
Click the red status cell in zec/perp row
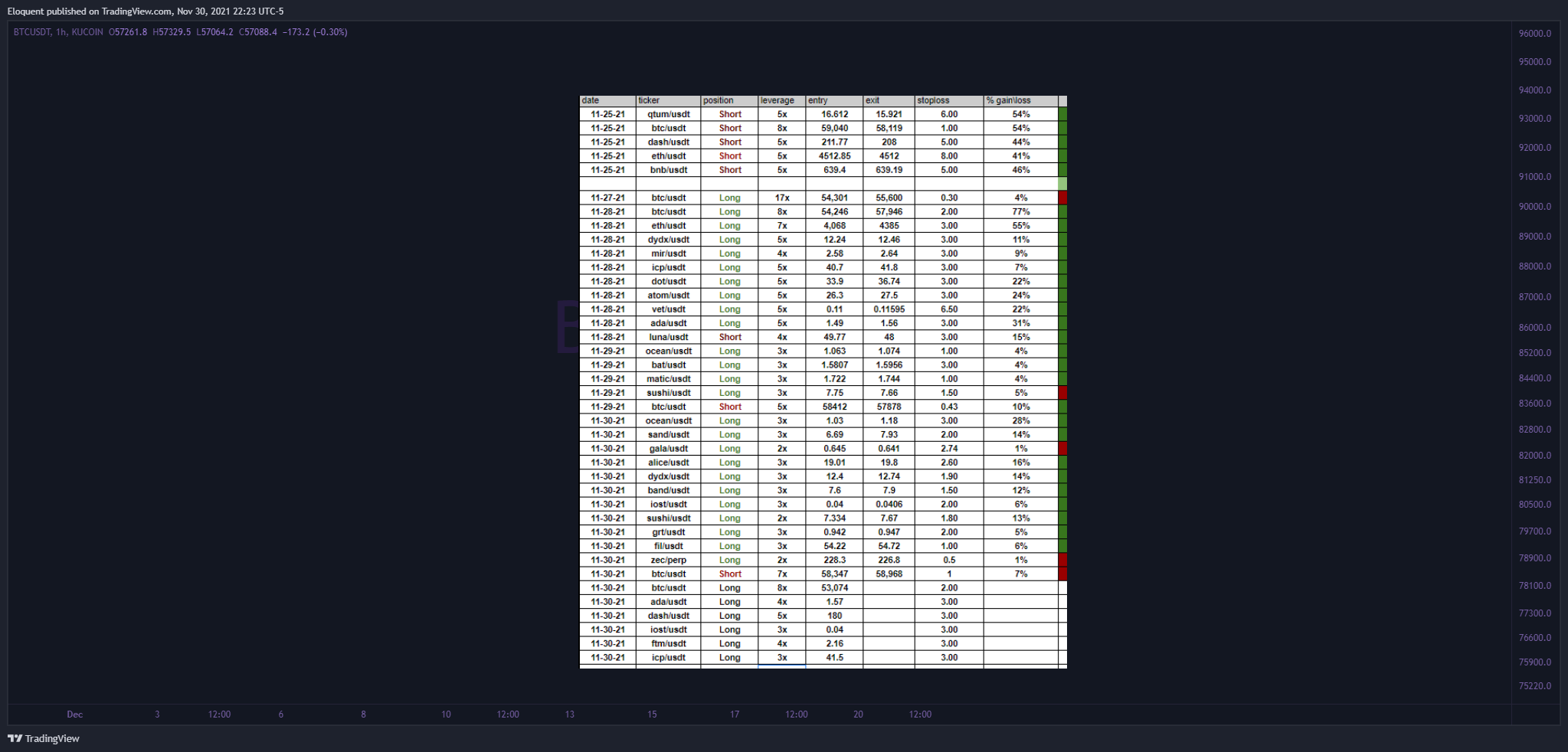point(1062,560)
